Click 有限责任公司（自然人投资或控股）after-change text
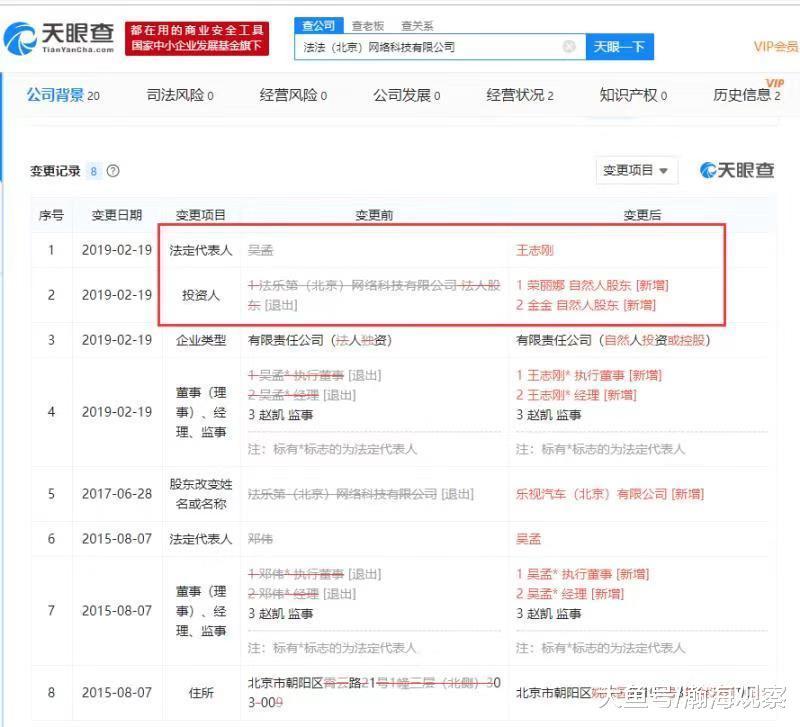800x727 pixels. tap(613, 340)
